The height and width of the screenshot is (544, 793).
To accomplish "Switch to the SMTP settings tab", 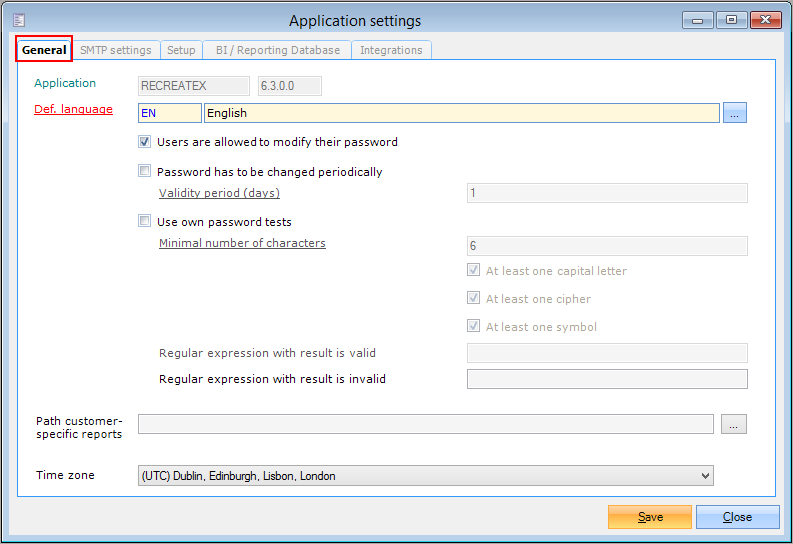I will (x=116, y=50).
